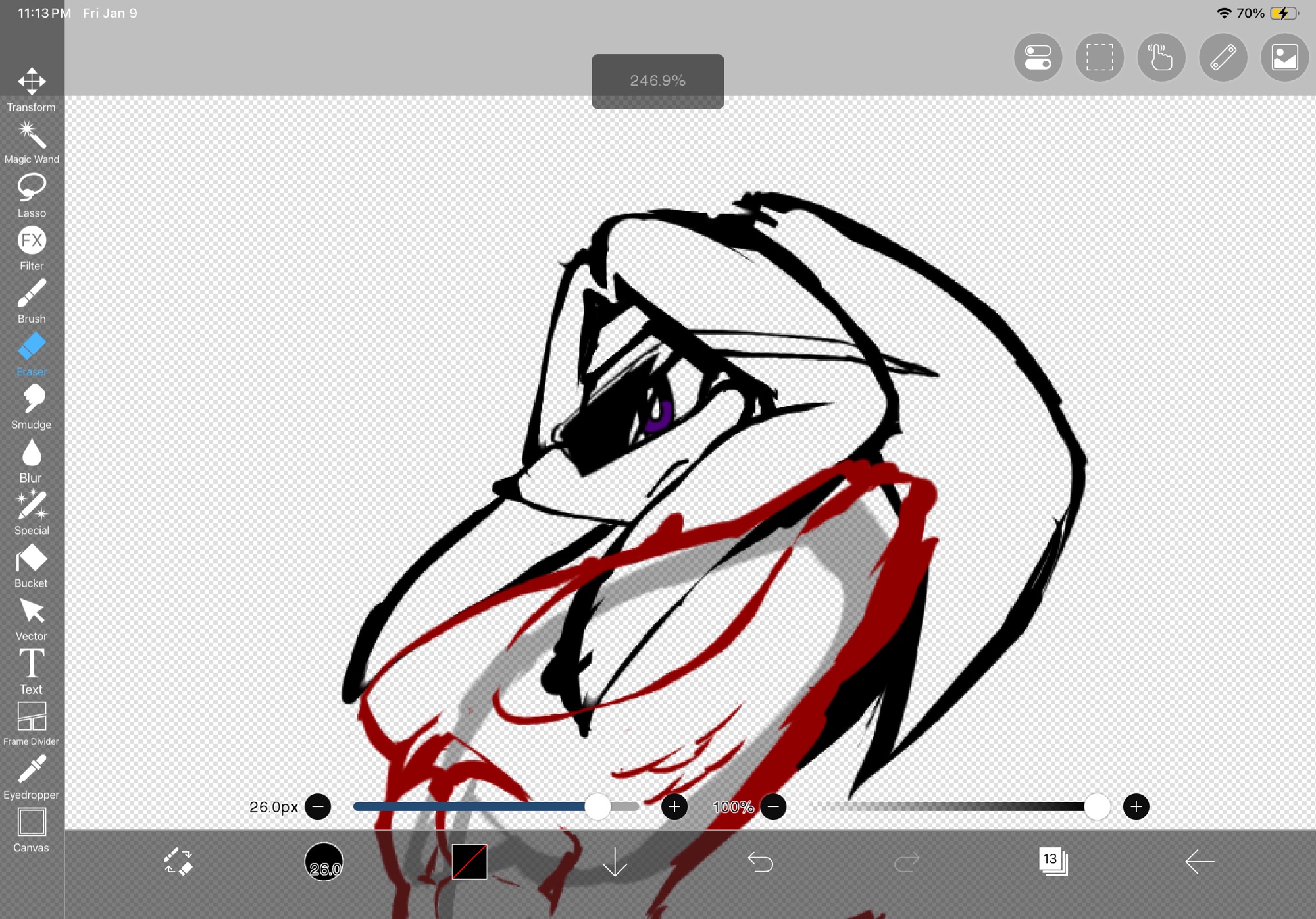Select the Bucket fill tool

pos(32,559)
